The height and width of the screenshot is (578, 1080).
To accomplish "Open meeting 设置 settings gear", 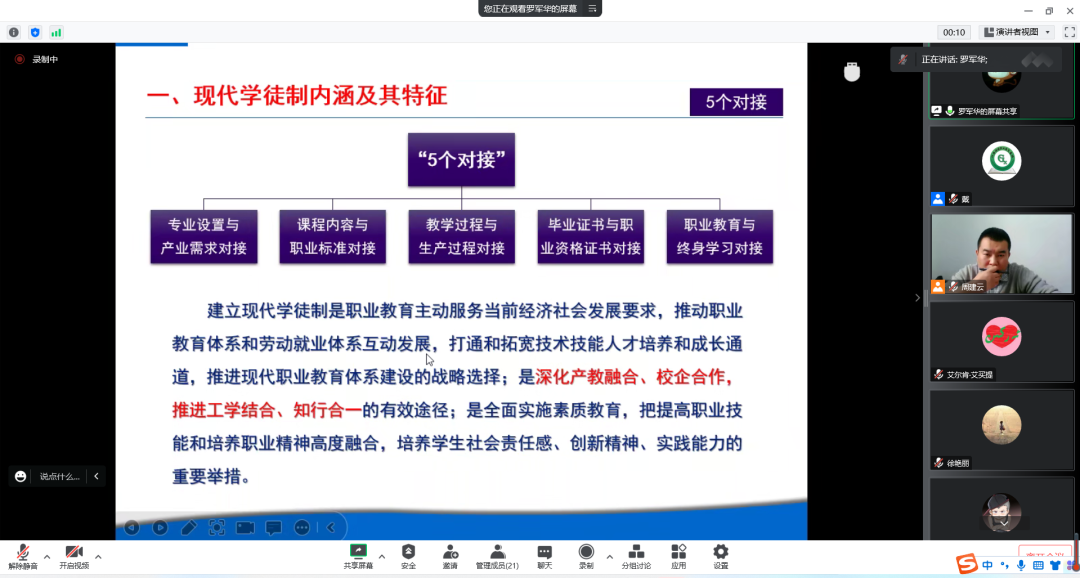I will coord(720,555).
